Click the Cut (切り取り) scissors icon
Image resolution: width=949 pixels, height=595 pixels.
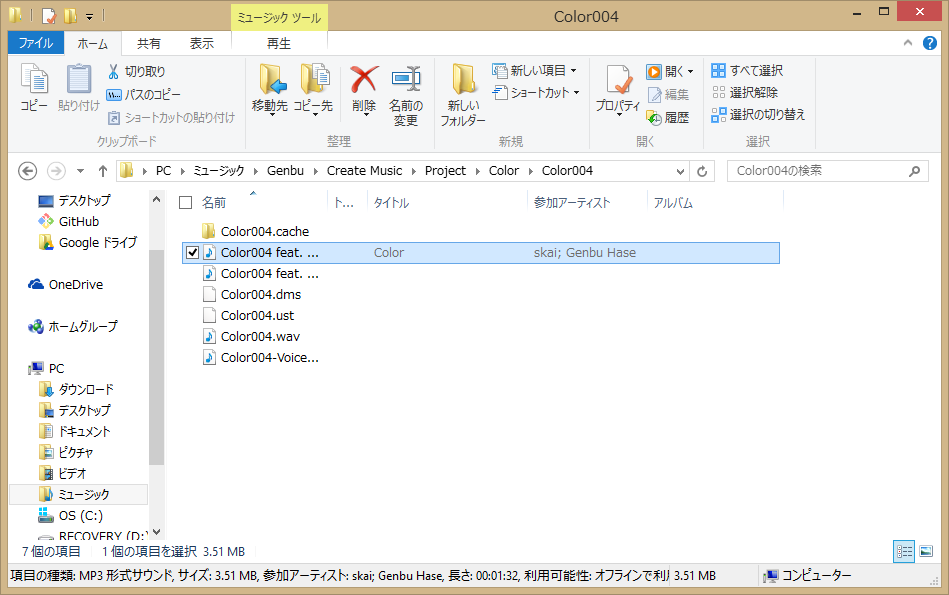tap(114, 72)
